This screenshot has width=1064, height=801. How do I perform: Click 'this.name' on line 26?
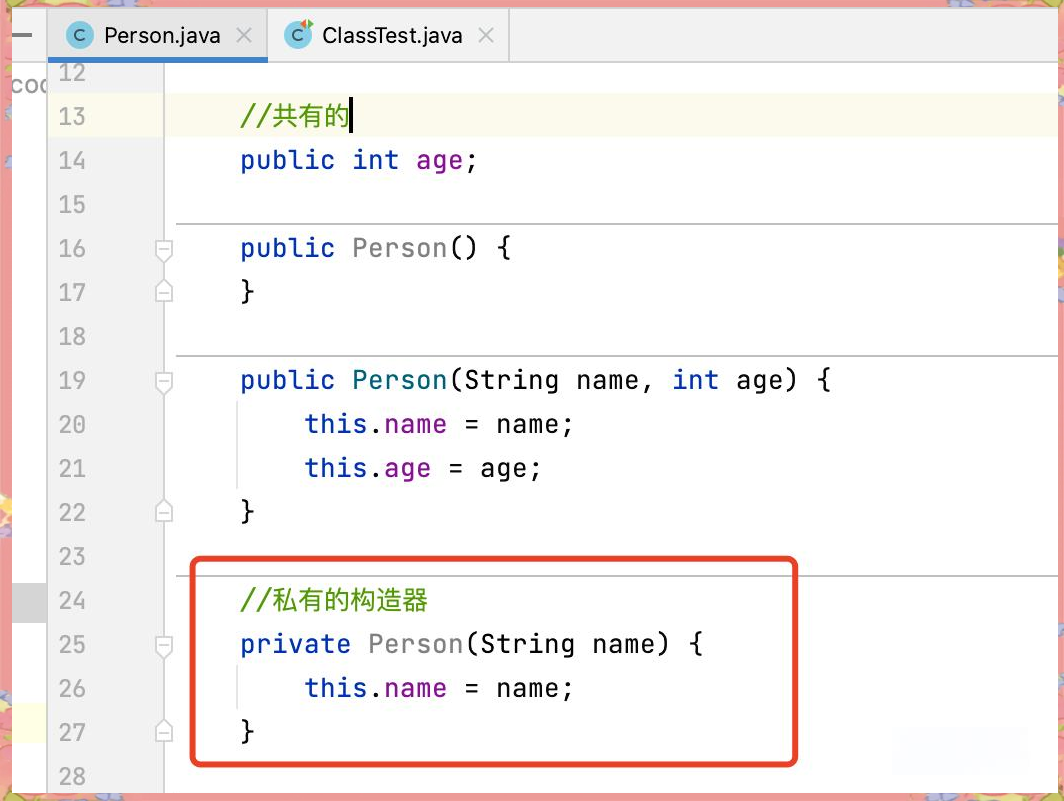point(375,688)
